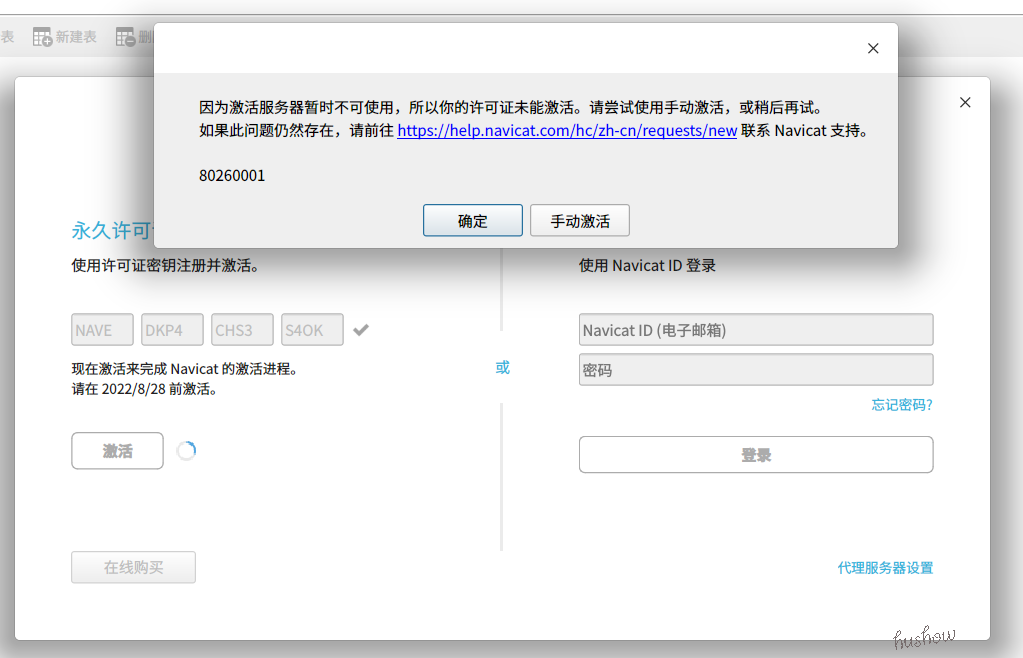1023x658 pixels.
Task: Click the loading spinner beside 激活
Action: pos(186,451)
